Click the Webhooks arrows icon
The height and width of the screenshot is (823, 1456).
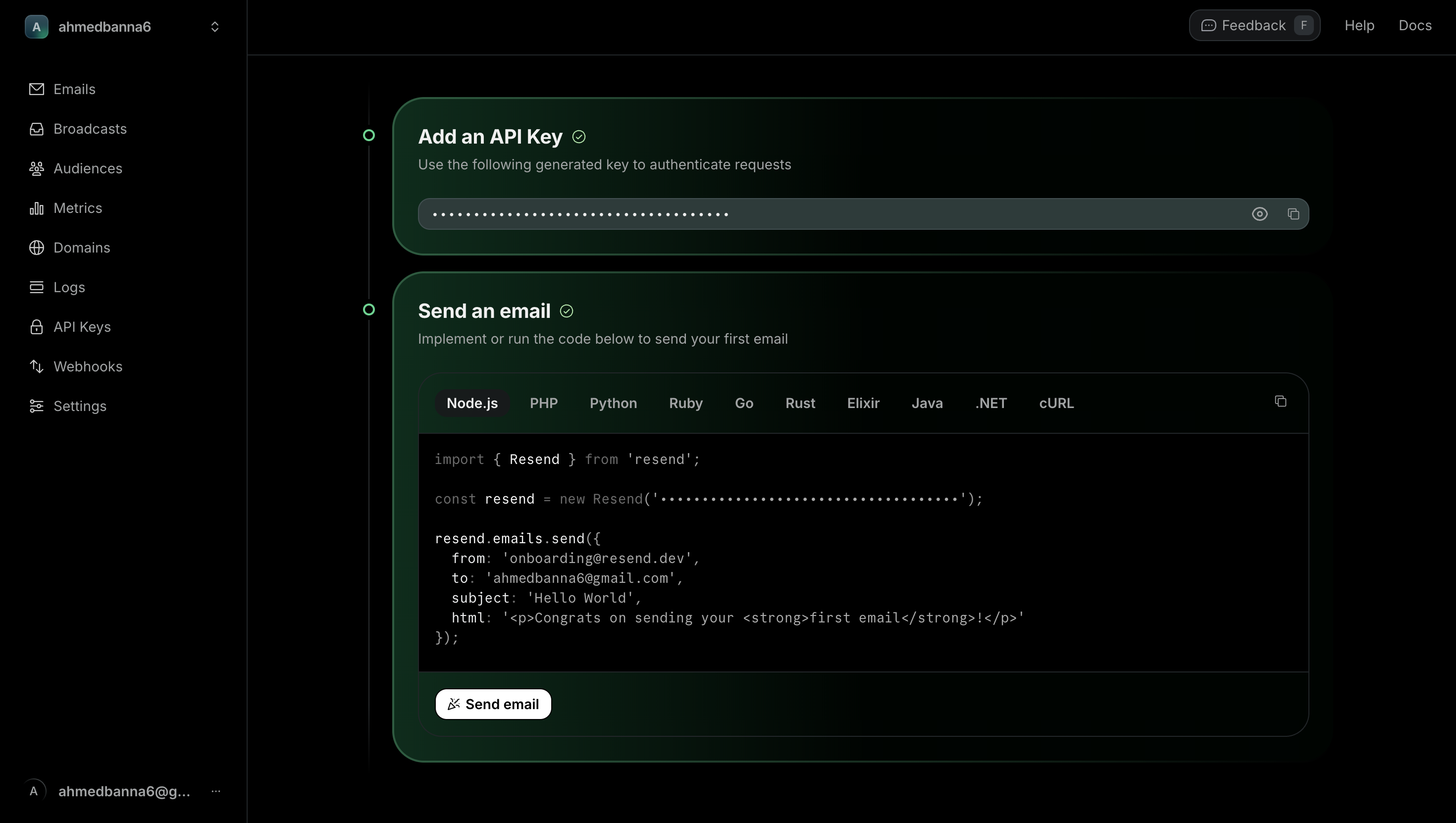(x=37, y=366)
